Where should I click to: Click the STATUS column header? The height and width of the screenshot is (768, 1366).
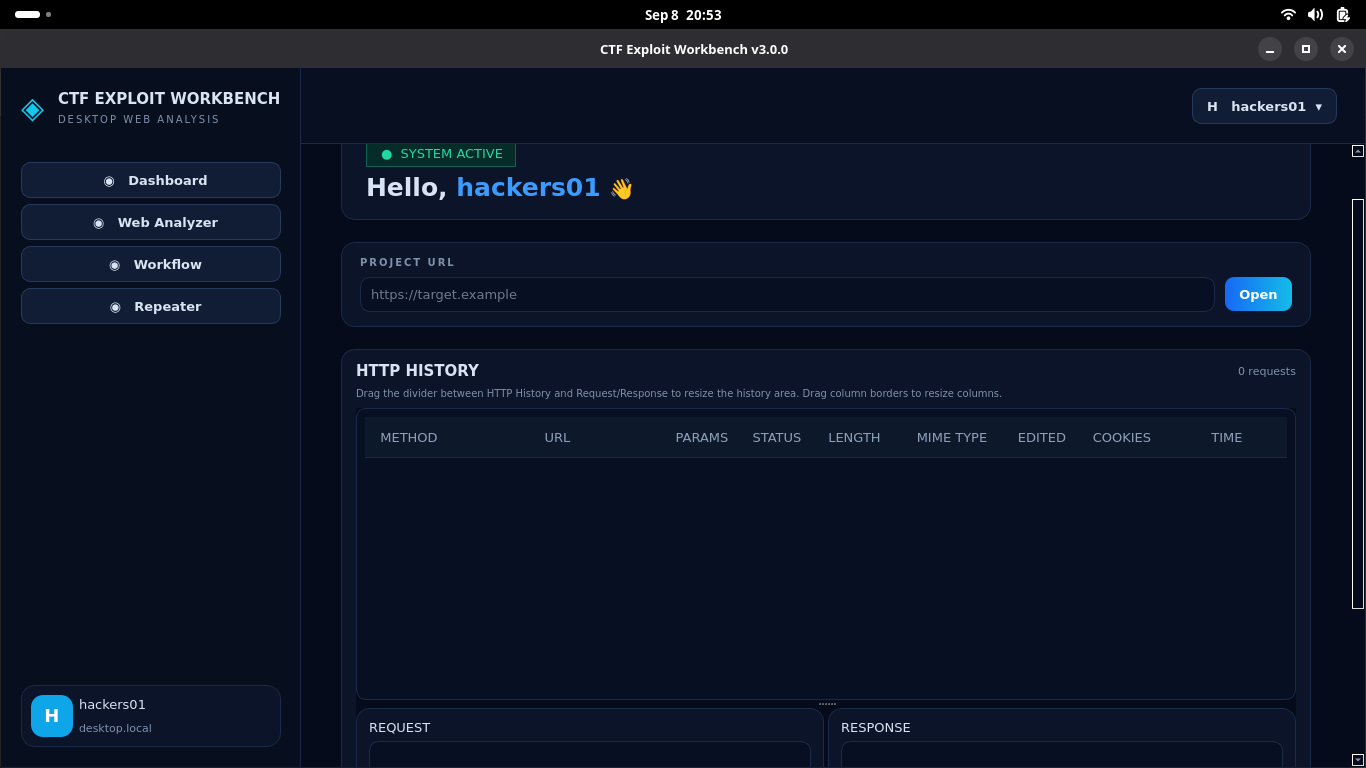(777, 437)
